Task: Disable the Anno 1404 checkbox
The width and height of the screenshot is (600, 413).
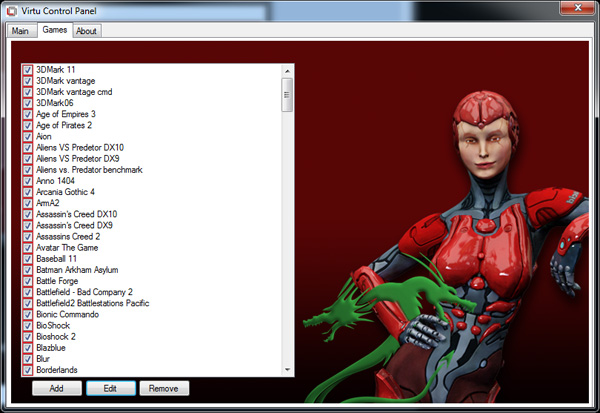Action: (x=28, y=181)
